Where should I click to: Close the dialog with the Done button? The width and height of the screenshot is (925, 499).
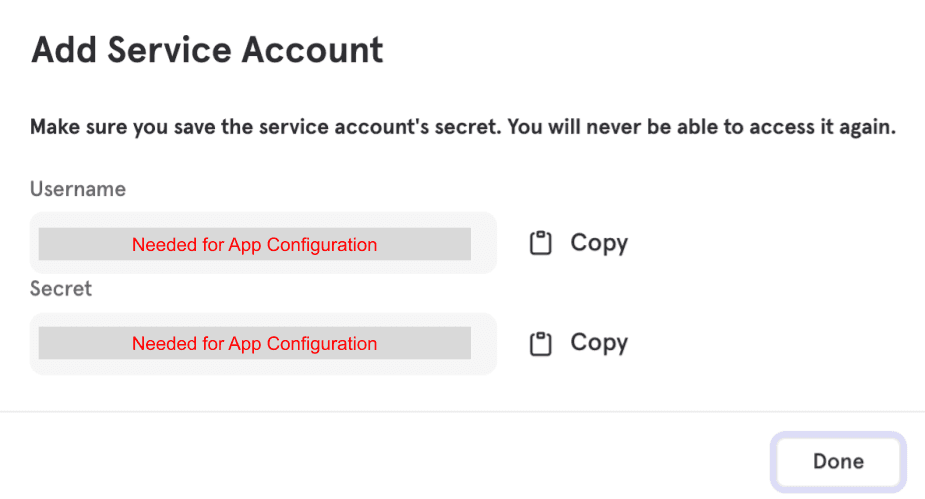coord(838,461)
